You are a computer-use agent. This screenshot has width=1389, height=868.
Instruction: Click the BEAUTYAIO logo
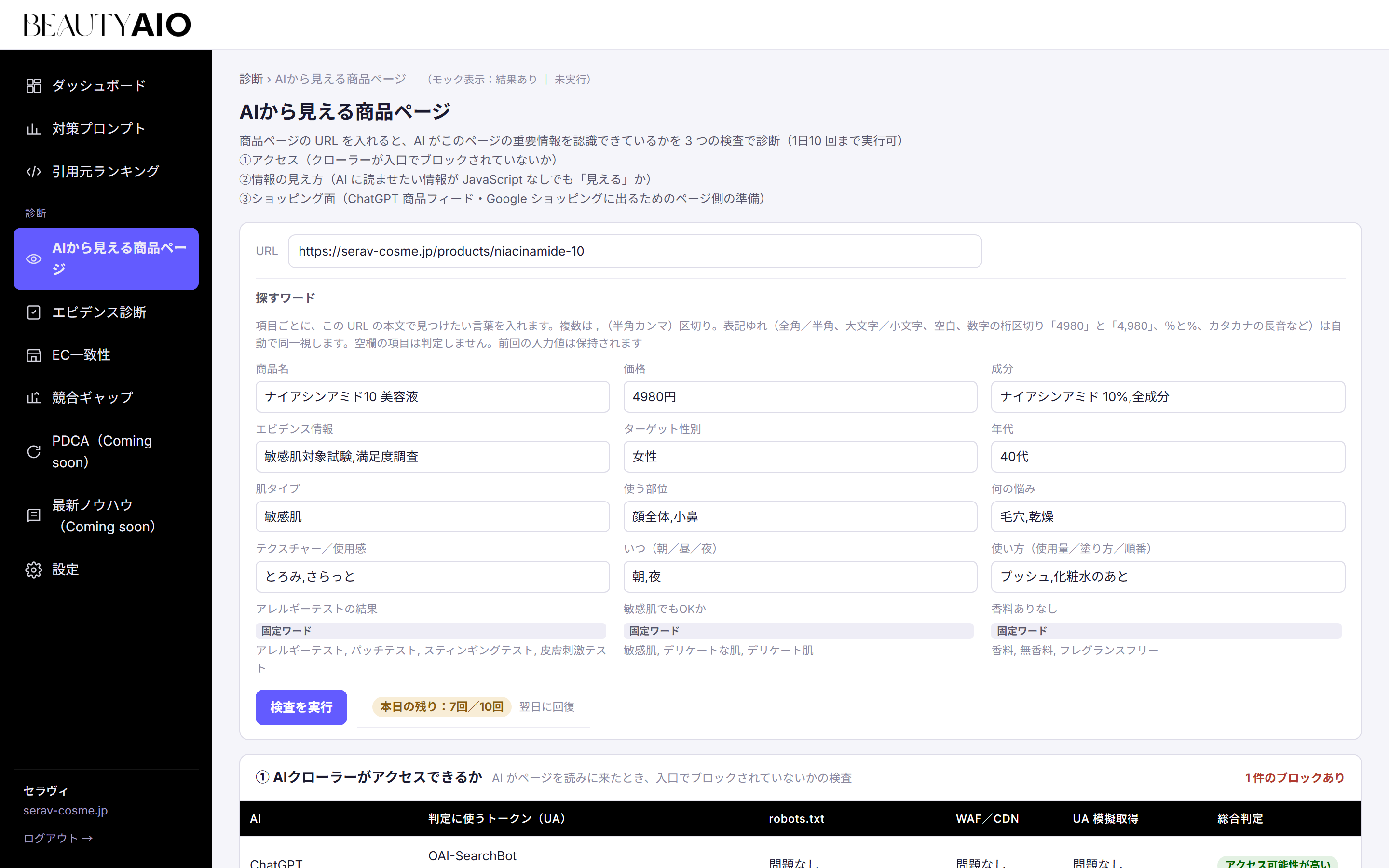107,25
